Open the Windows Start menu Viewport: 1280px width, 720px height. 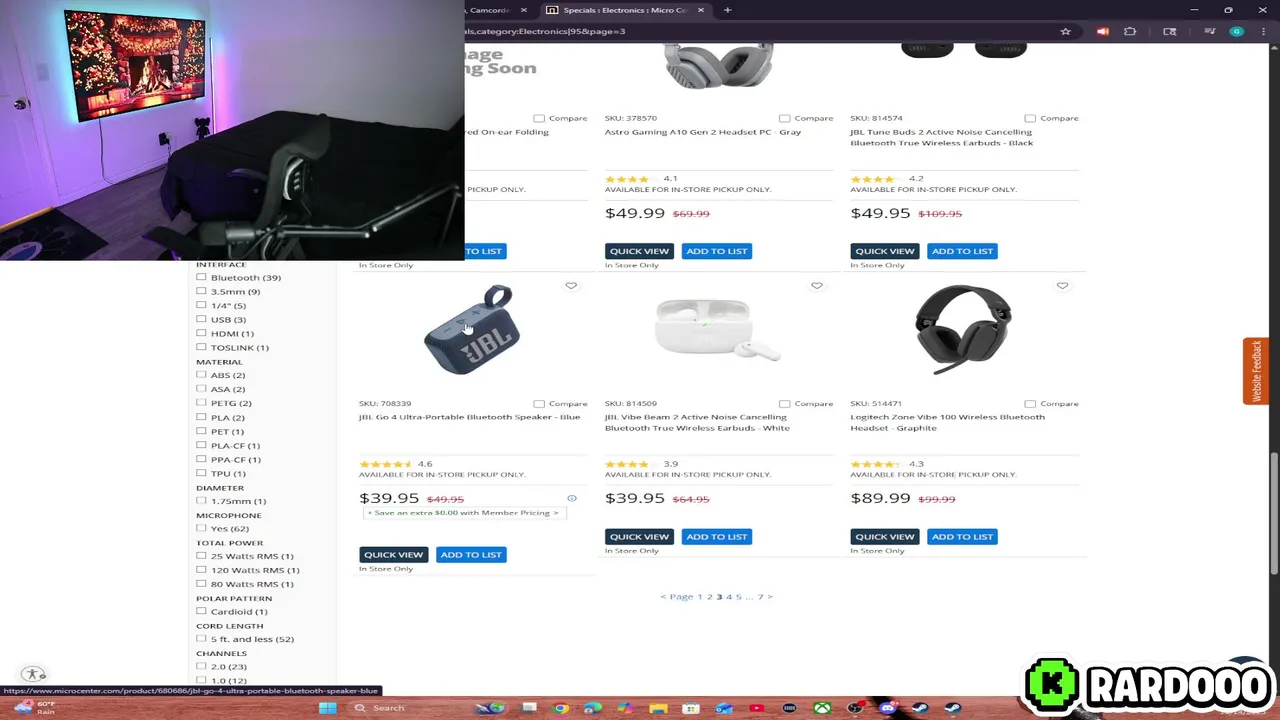click(x=327, y=708)
